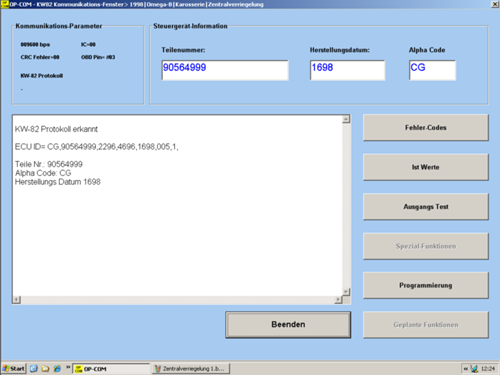Expand hidden system tray icons
The height and width of the screenshot is (375, 500).
pos(466,369)
